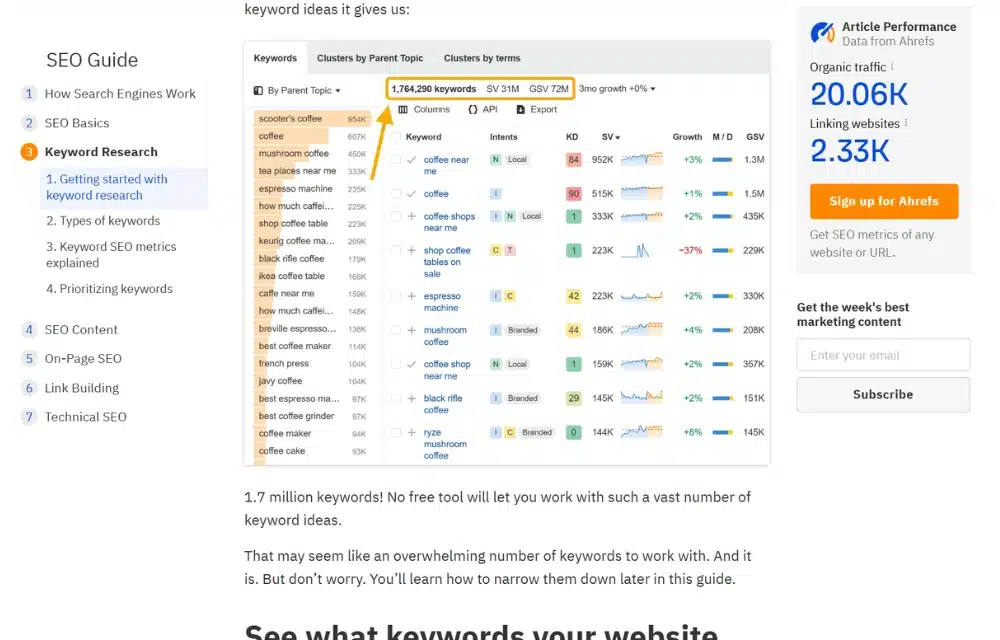Image resolution: width=1000 pixels, height=640 pixels.
Task: Tick the checkbox for mushroom coffee row
Action: coord(396,330)
